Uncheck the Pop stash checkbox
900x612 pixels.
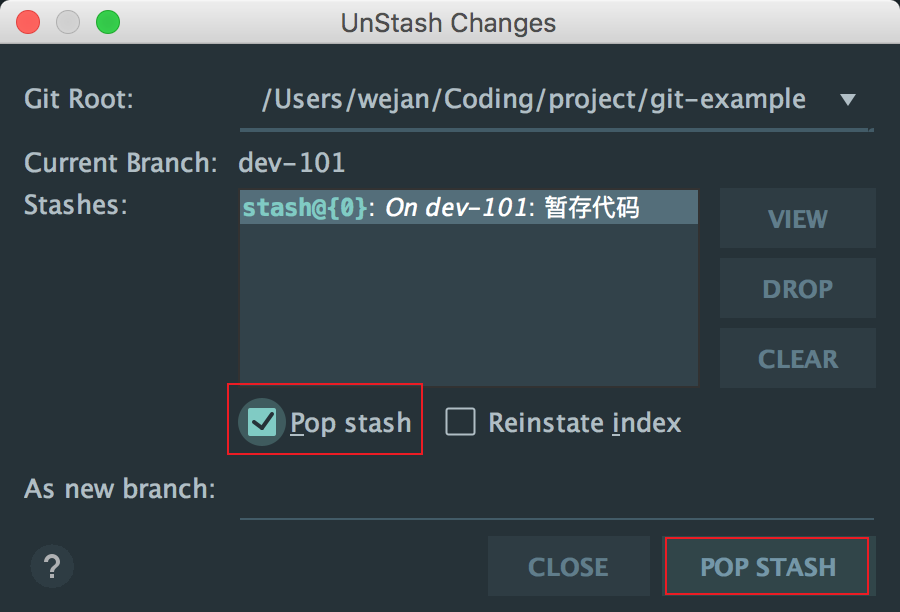pos(261,422)
